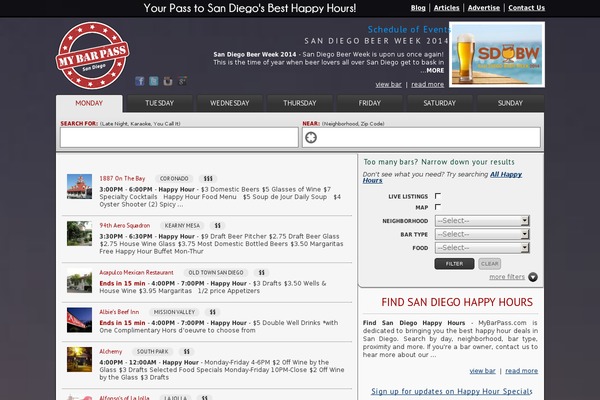This screenshot has height=400, width=600.
Task: Switch to the Tuesday tab
Action: click(160, 103)
